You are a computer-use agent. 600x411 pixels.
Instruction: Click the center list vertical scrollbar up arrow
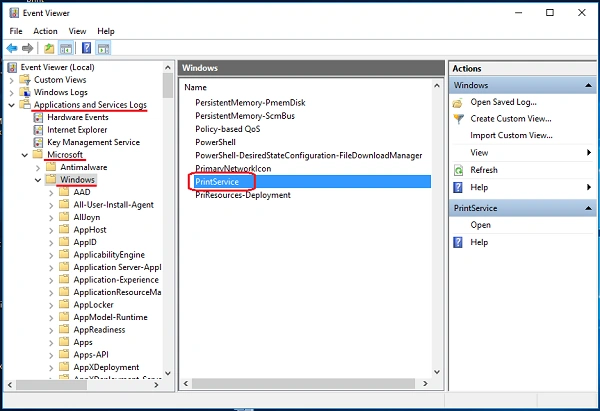(437, 86)
